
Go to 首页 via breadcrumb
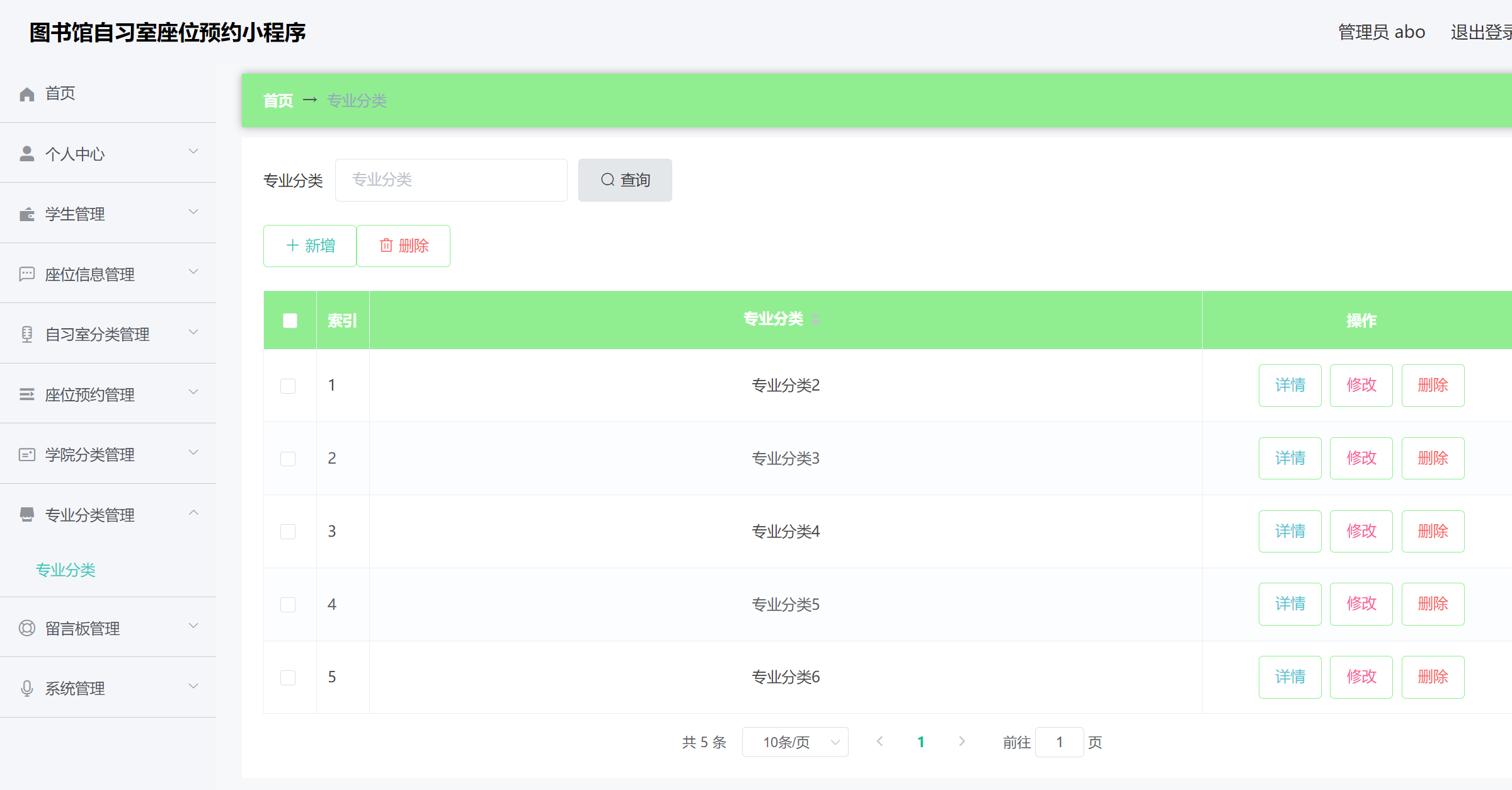point(278,101)
